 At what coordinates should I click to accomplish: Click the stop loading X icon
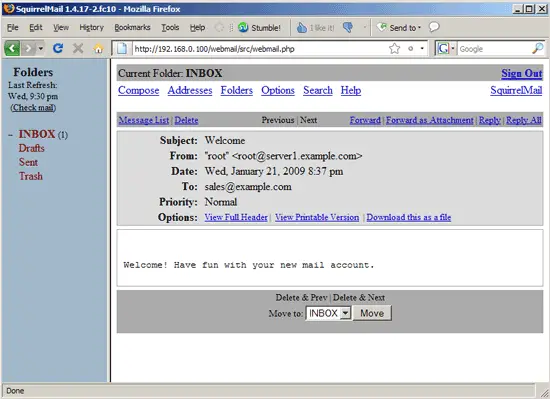pos(78,48)
